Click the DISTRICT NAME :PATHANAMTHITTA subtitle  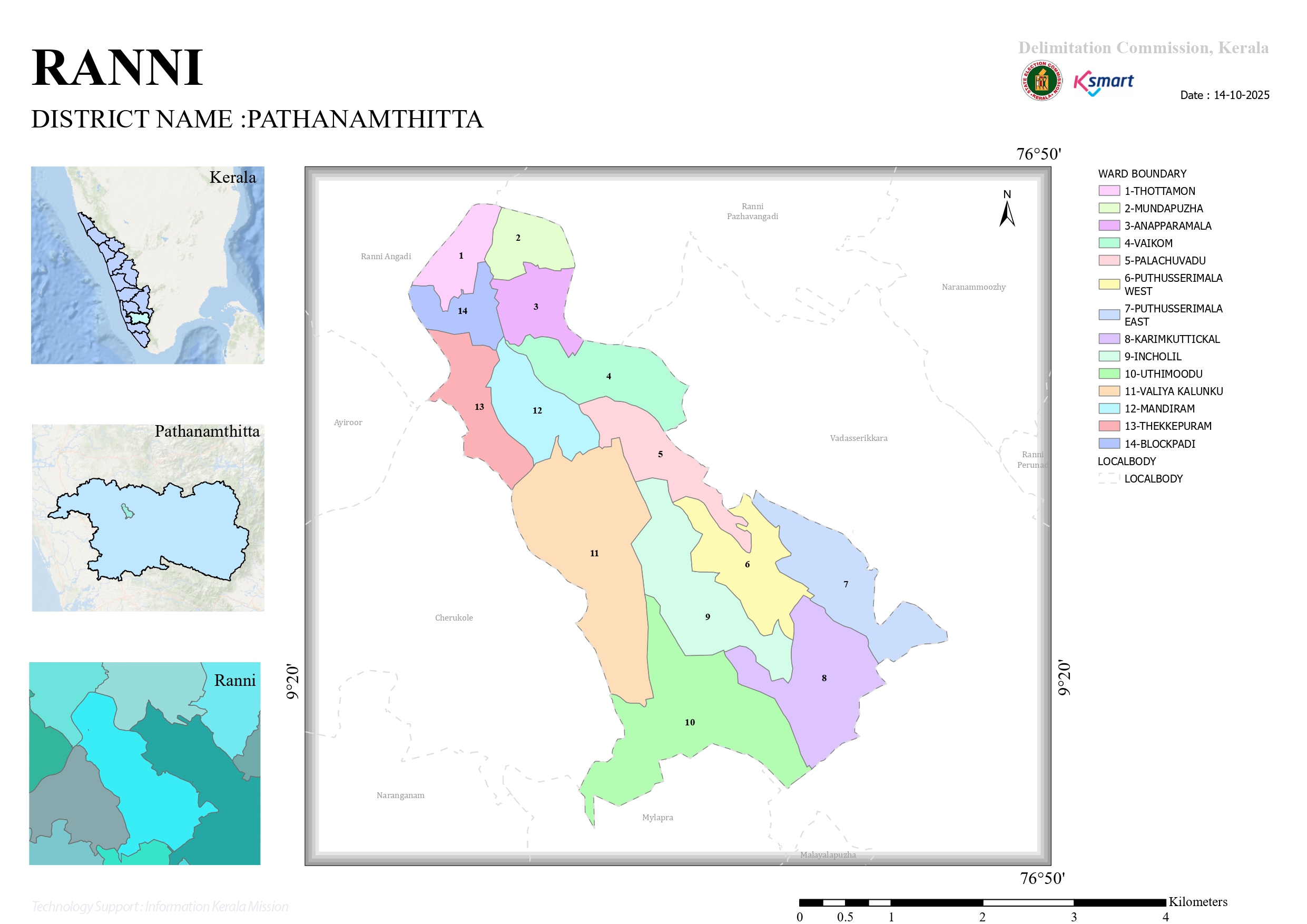pos(257,119)
